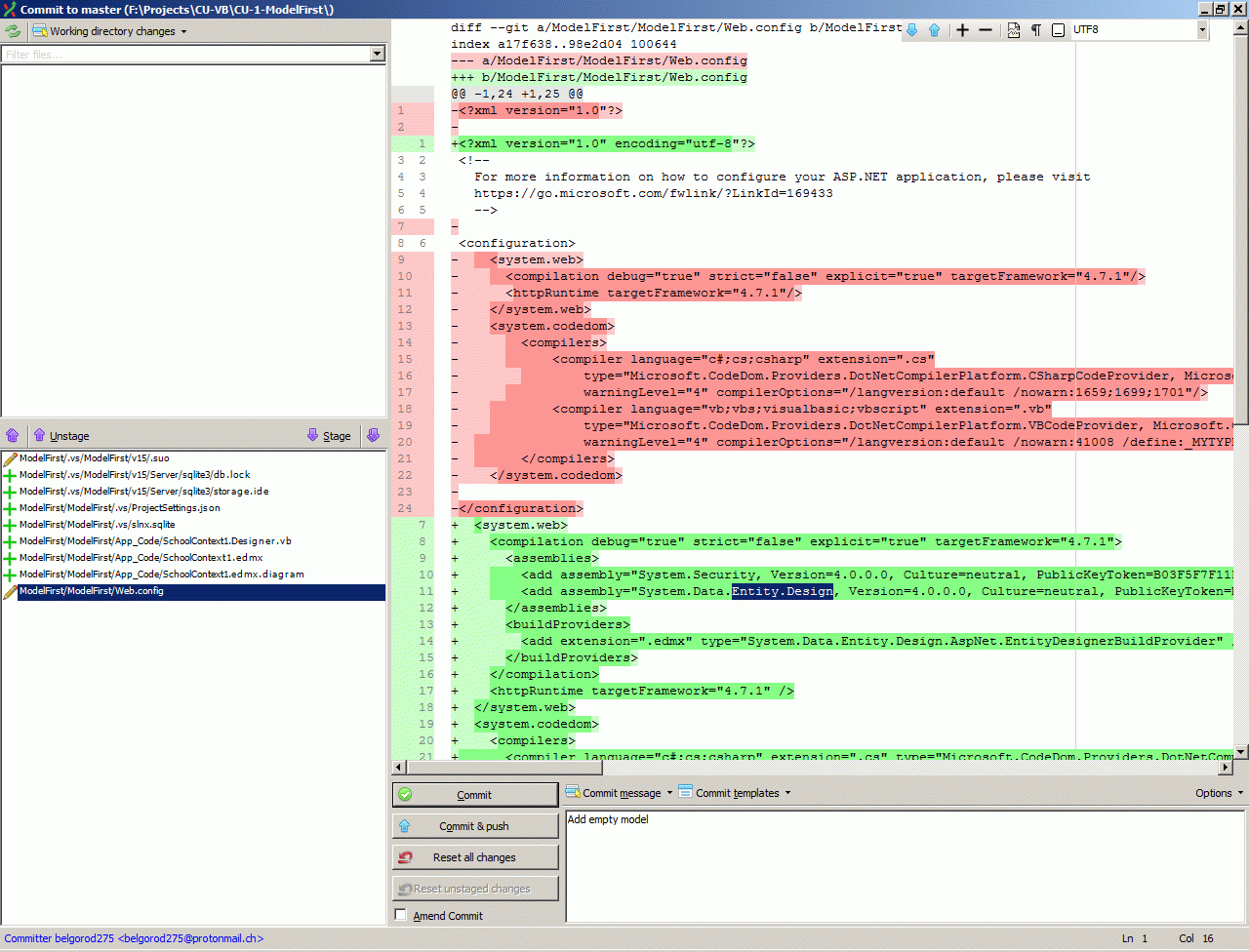Click the pencil icon beside .suo file
1249x952 pixels.
pos(10,458)
